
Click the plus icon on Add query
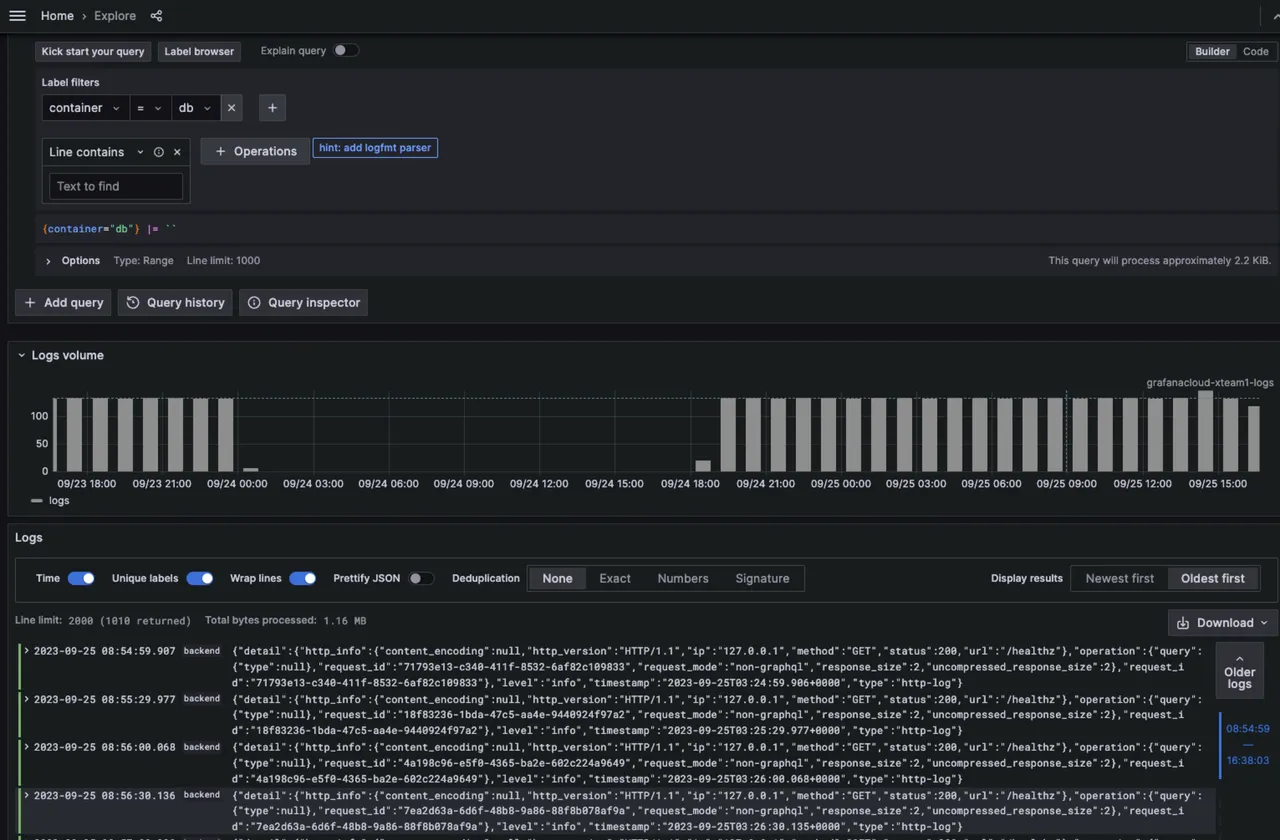30,303
